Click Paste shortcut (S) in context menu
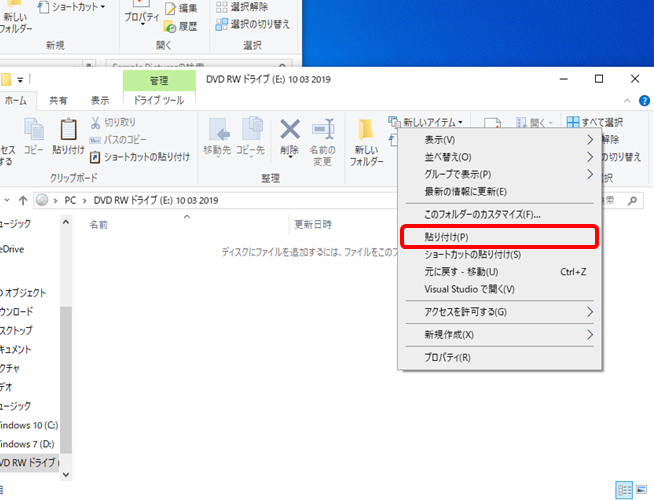The image size is (654, 500). tap(500, 254)
